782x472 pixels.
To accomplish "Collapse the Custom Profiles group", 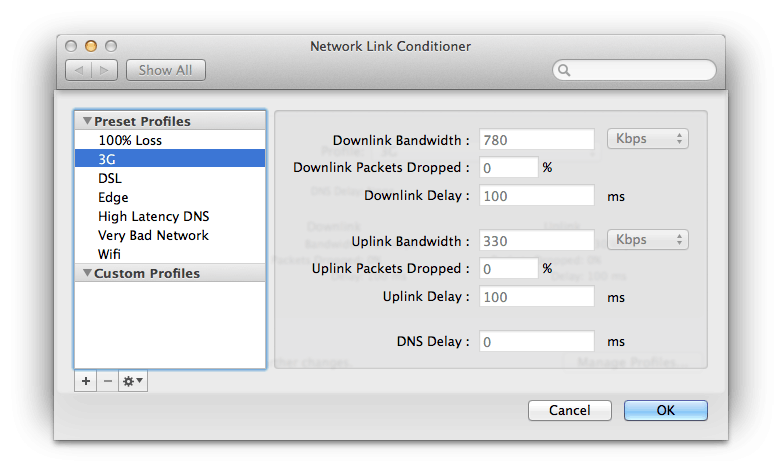I will [87, 274].
